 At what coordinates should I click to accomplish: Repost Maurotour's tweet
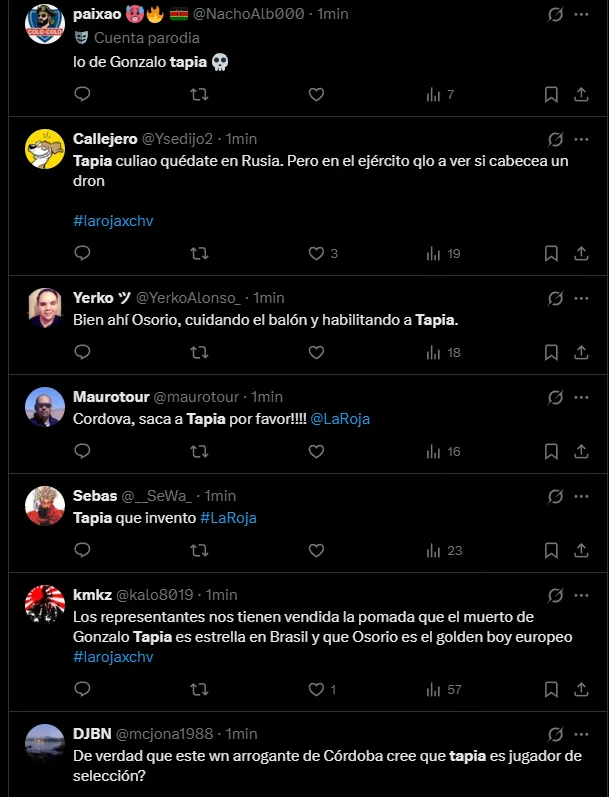[199, 451]
